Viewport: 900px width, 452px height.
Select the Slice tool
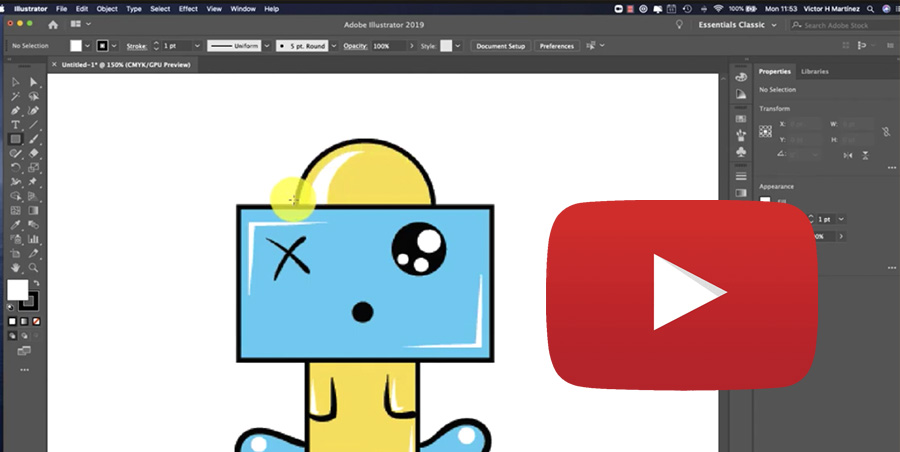(x=33, y=253)
